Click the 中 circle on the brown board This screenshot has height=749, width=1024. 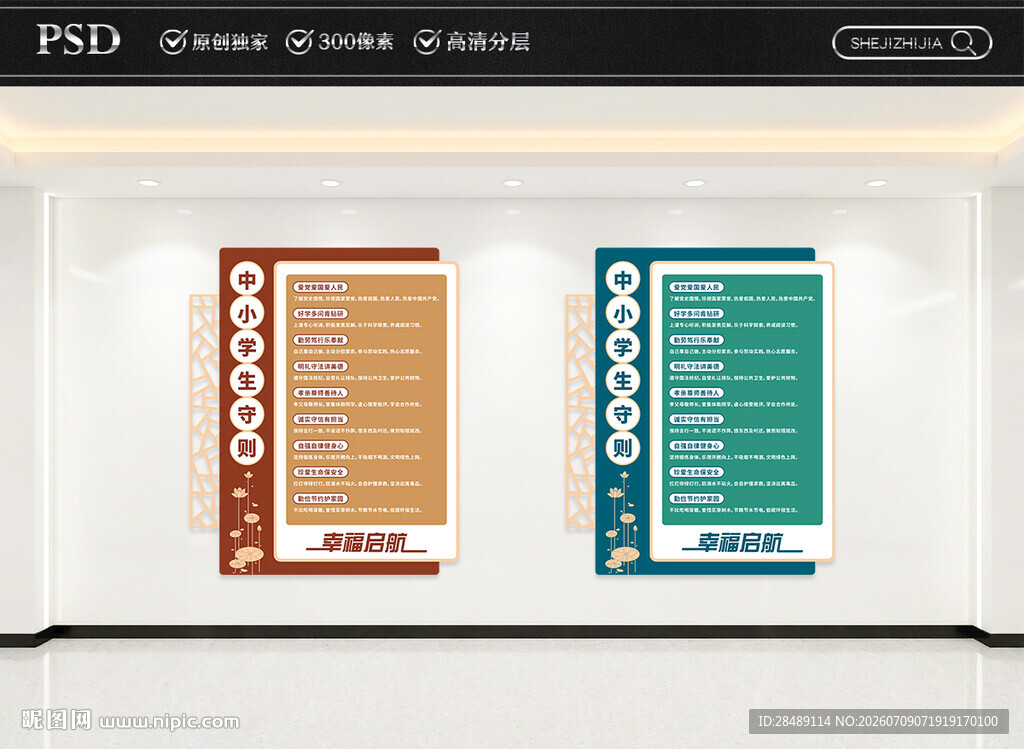coord(247,280)
